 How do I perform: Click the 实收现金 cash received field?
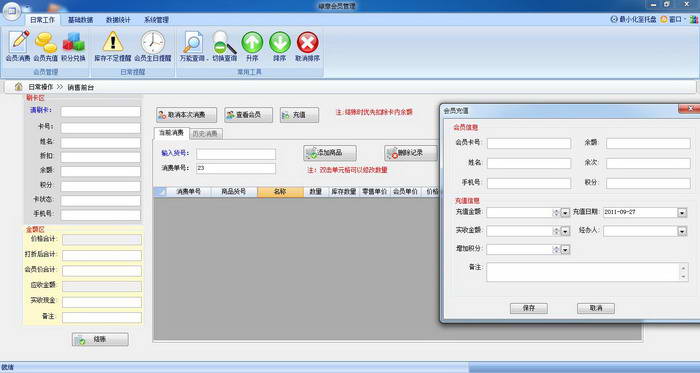102,302
